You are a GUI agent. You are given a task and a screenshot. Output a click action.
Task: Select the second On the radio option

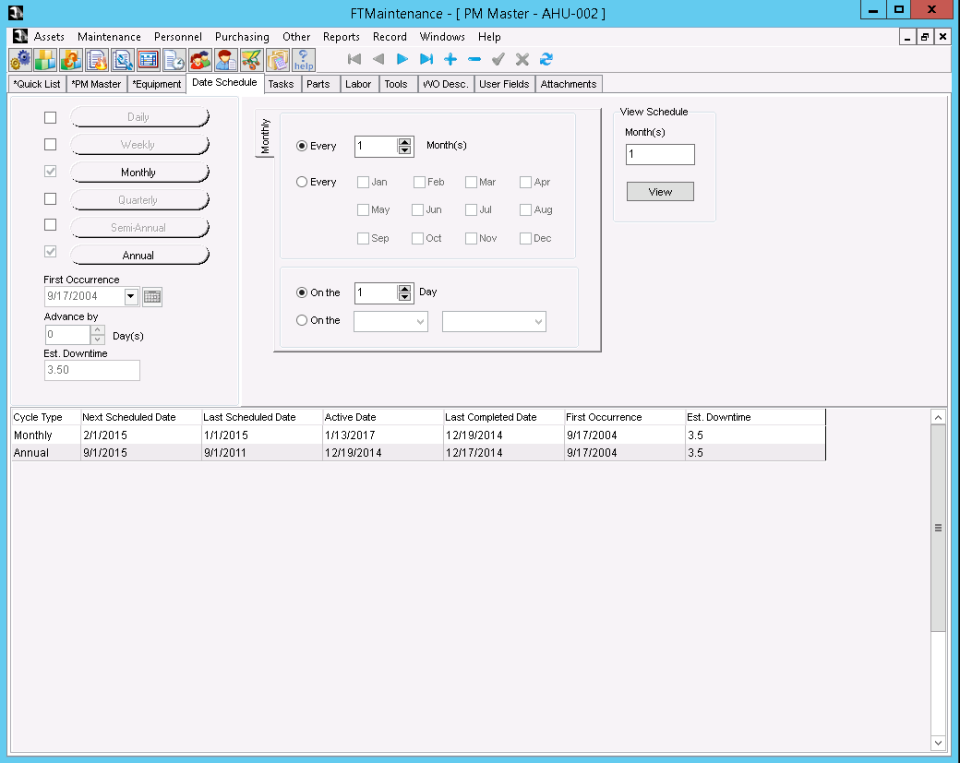click(301, 320)
